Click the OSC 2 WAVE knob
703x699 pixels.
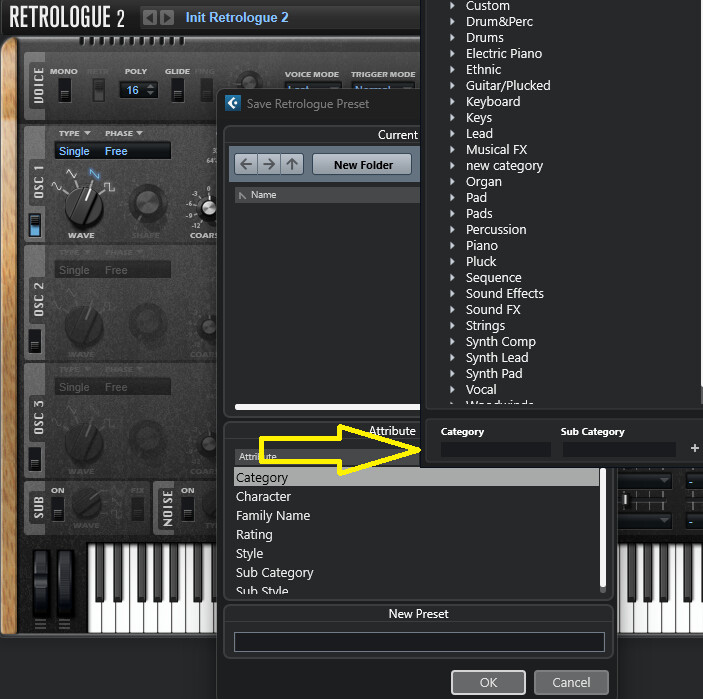coord(84,326)
